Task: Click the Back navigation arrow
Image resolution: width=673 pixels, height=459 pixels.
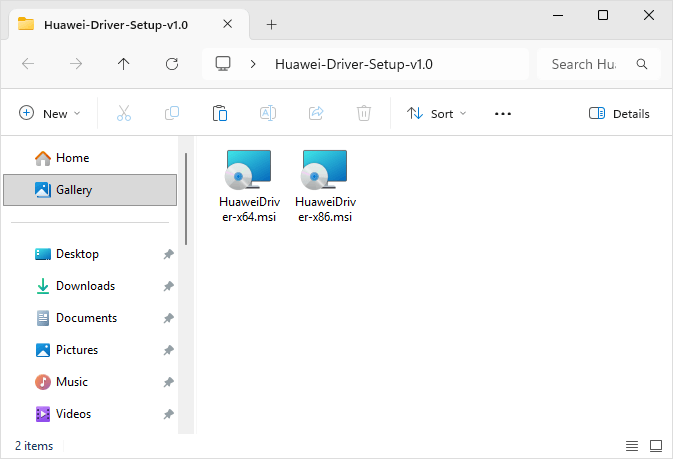Action: click(x=28, y=64)
